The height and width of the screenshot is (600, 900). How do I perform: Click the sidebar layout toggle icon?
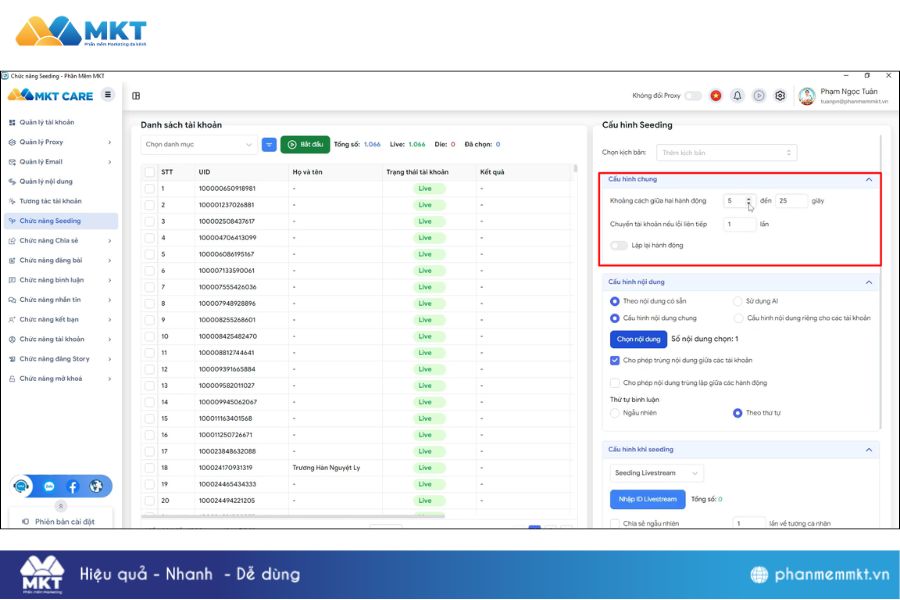coord(136,96)
